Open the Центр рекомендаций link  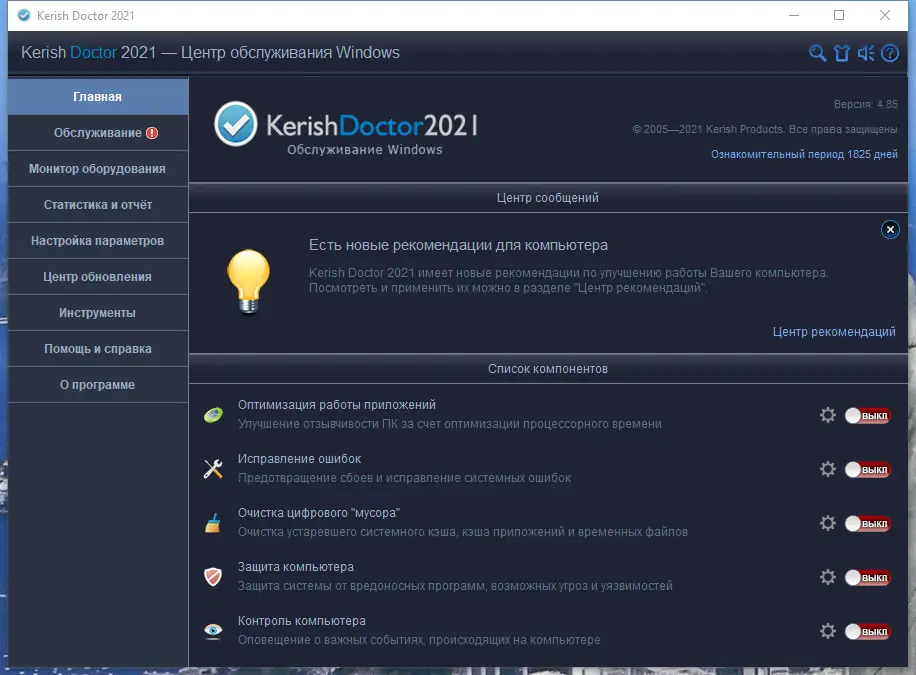pos(837,331)
